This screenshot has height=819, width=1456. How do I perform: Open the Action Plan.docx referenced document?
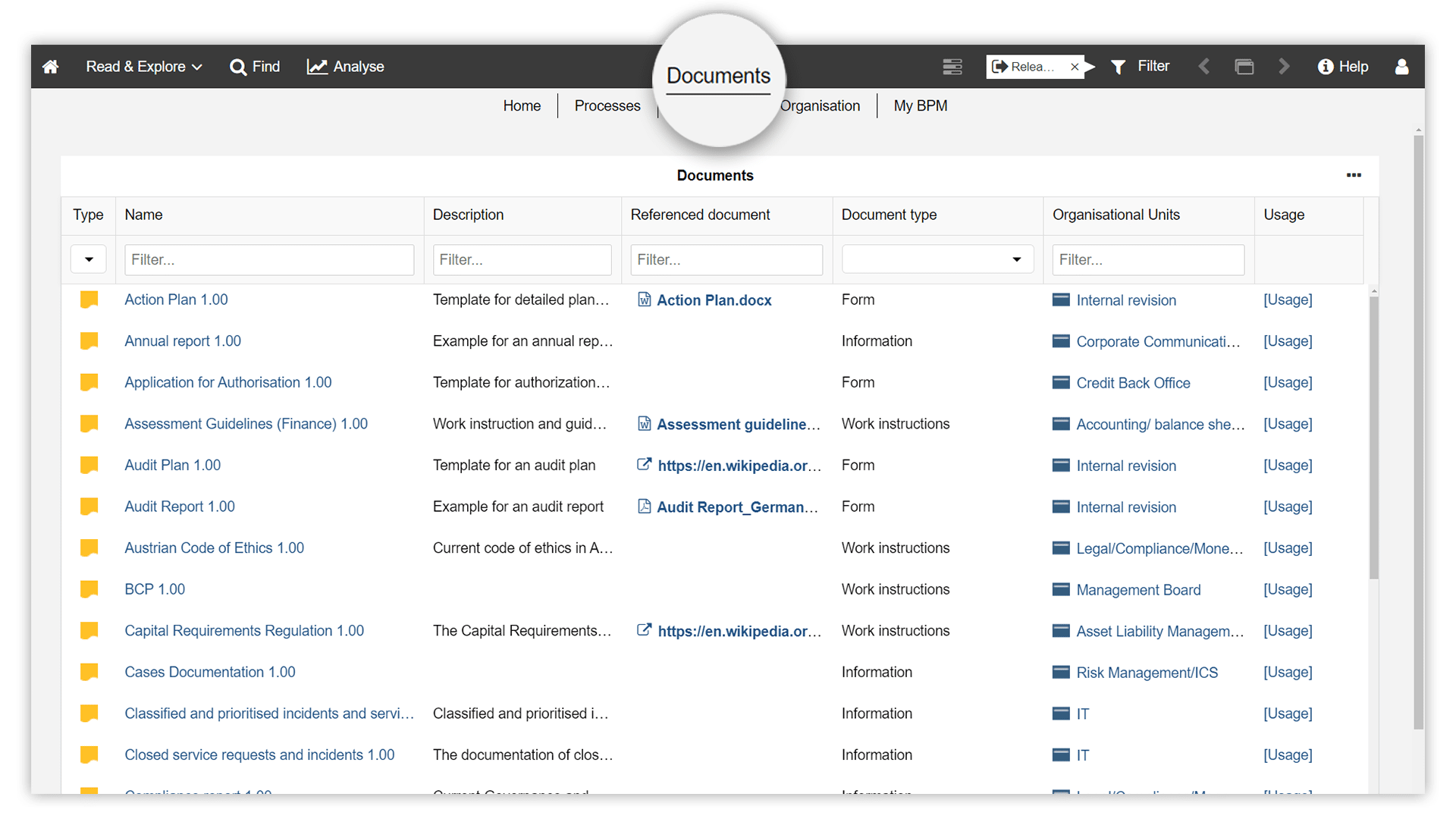(x=714, y=300)
